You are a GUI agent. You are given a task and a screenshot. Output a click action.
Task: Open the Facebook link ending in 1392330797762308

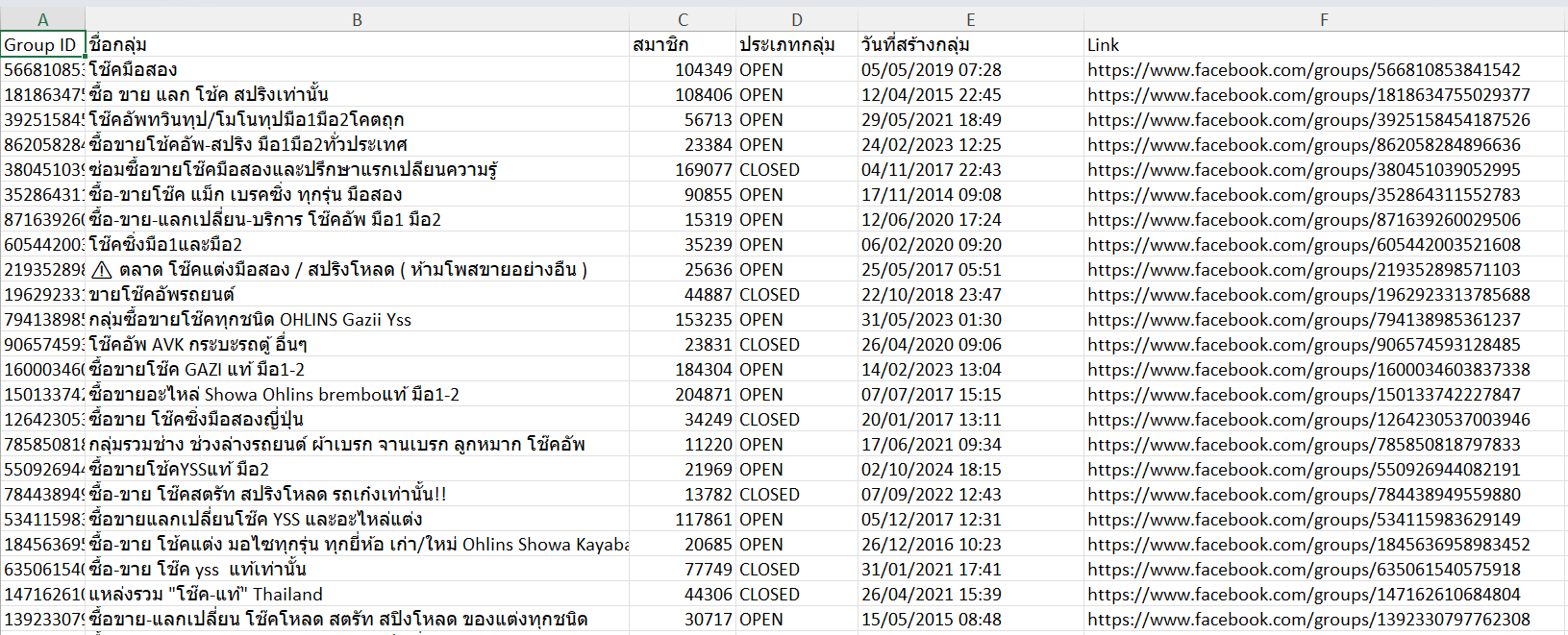1308,620
